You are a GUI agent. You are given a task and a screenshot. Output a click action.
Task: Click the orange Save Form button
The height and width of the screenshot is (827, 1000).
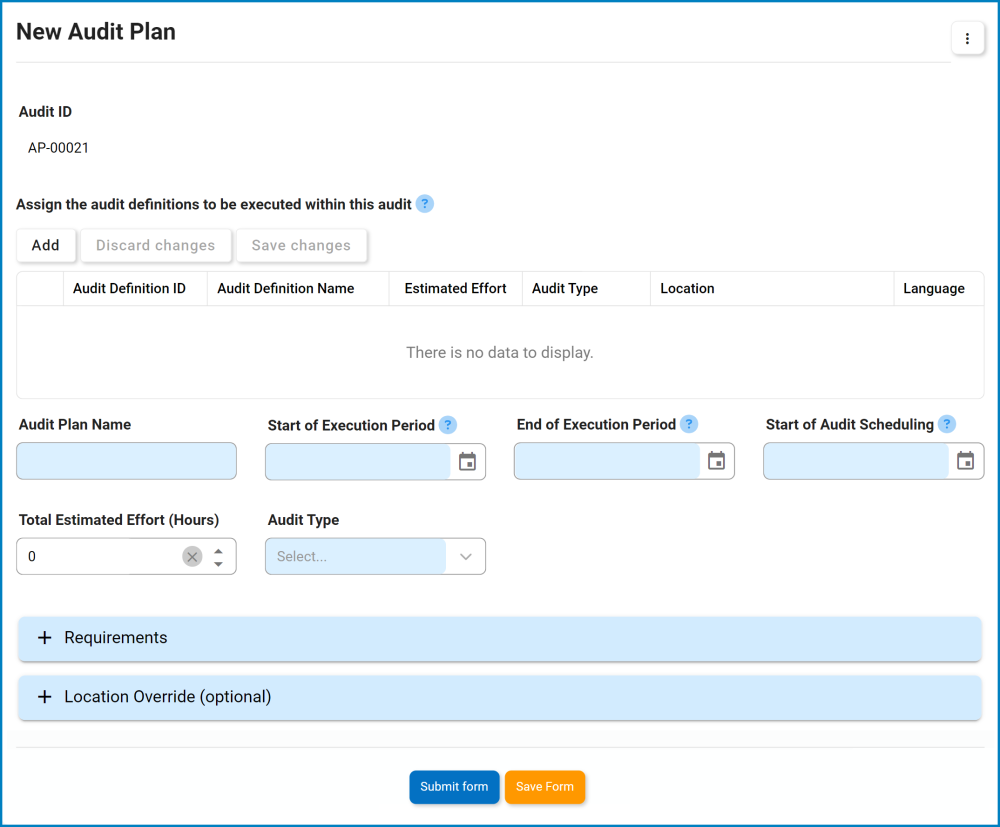[545, 787]
